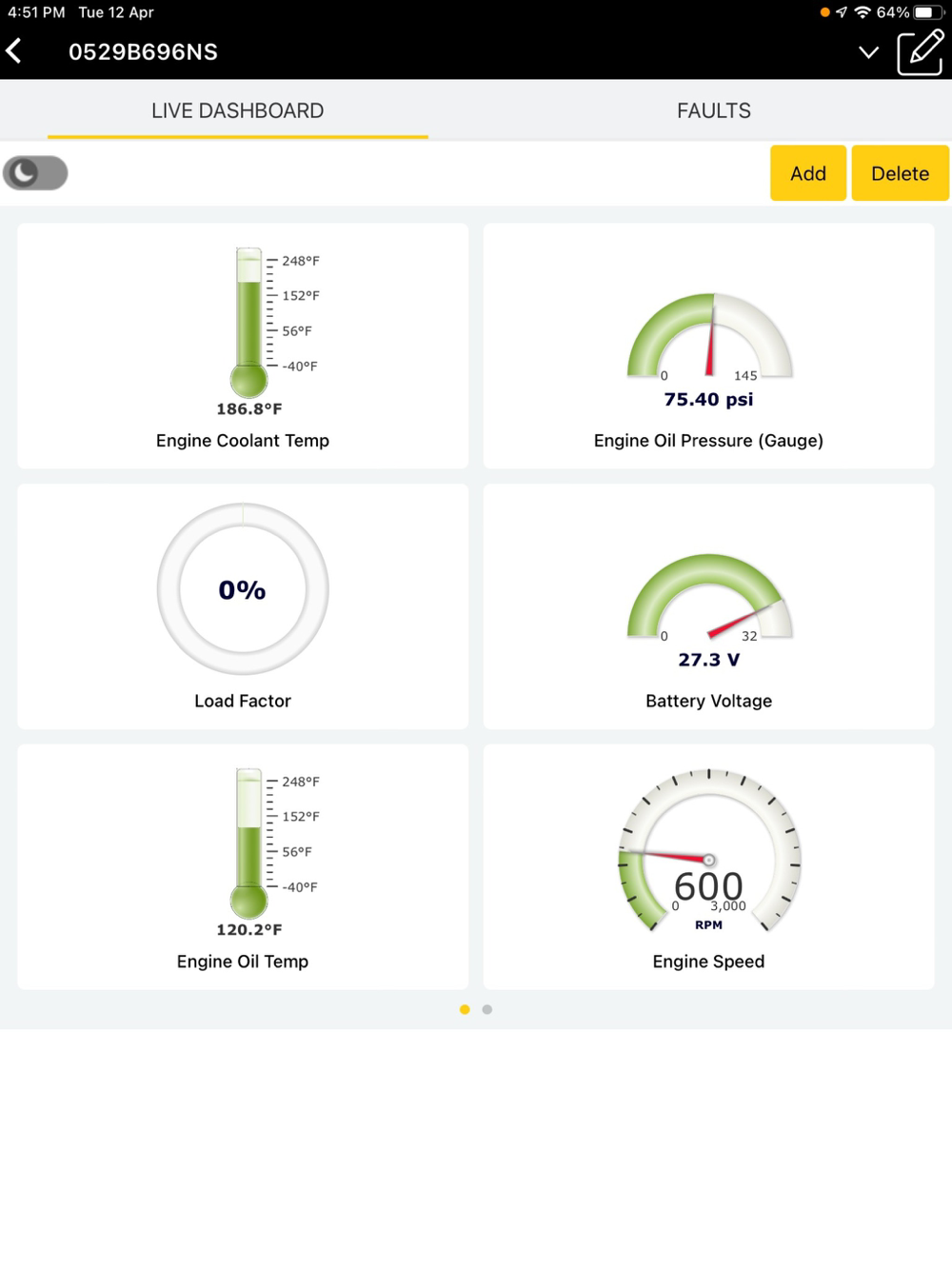Click the 120.2°F oil temp reading

point(249,929)
